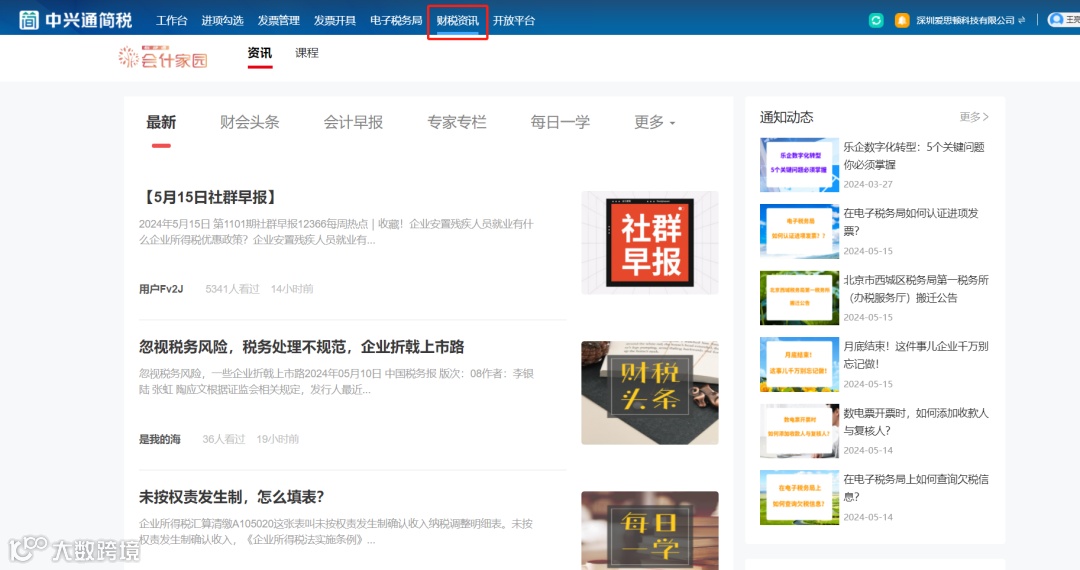The image size is (1080, 570).
Task: Select the 最新 category tab
Action: (161, 123)
